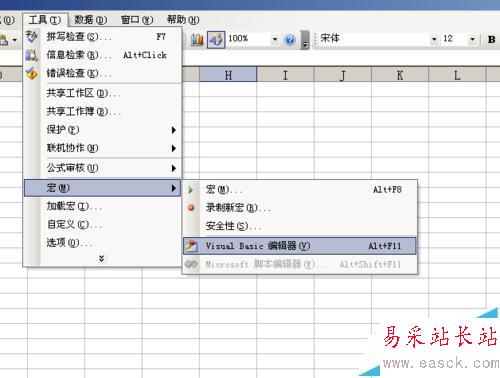
Task: Click the 宋体 font name box
Action: [x=374, y=39]
